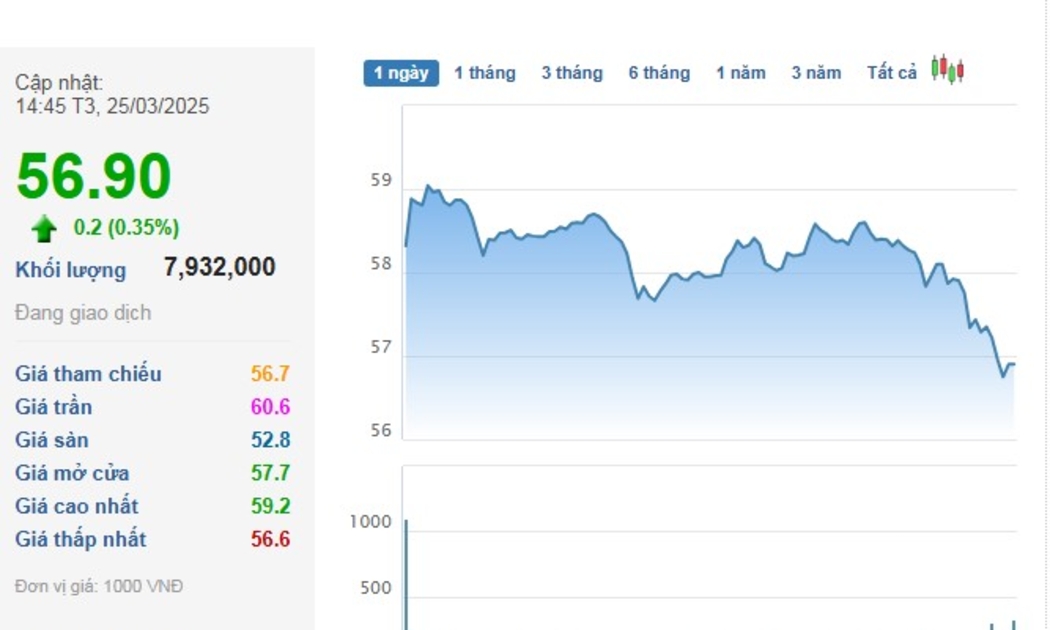The height and width of the screenshot is (630, 1050).
Task: Click the candlestick chart icon
Action: click(x=947, y=70)
